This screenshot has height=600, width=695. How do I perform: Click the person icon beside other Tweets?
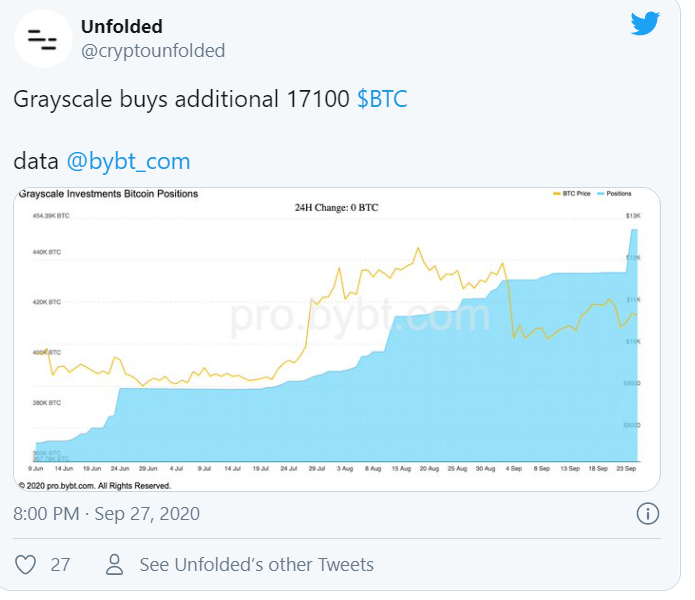[116, 565]
